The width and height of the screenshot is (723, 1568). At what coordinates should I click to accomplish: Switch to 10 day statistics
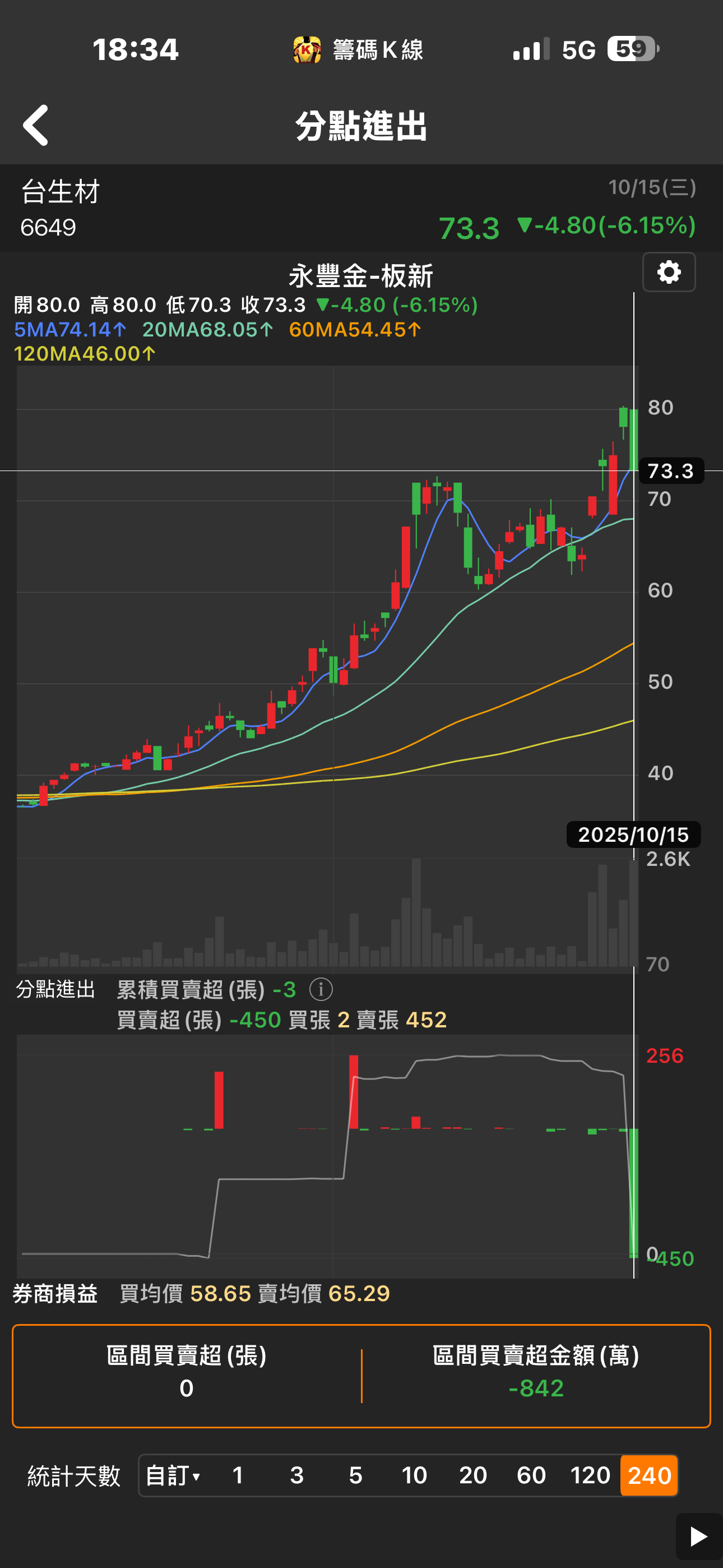click(414, 1475)
